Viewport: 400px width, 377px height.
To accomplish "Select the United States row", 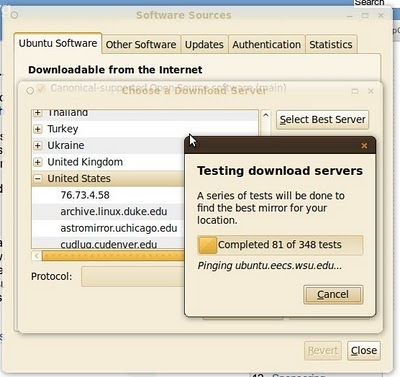I will tap(108, 179).
